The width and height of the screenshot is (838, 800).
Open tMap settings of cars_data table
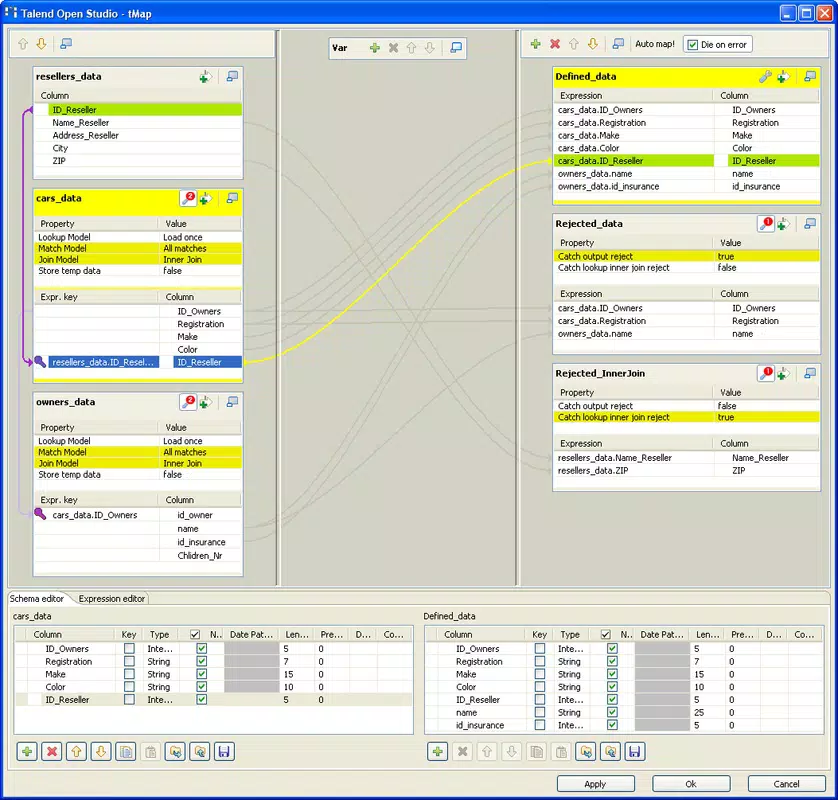click(188, 198)
